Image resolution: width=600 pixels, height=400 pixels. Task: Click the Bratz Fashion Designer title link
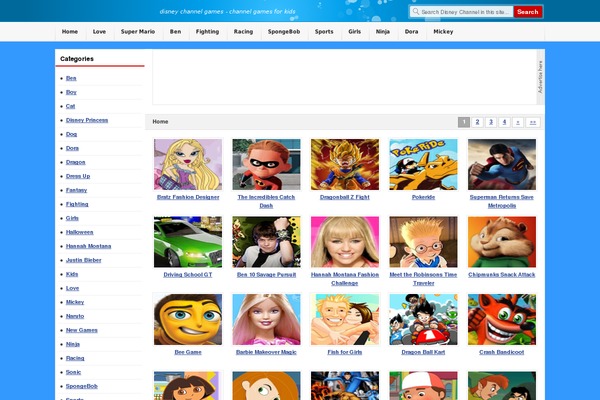point(188,197)
